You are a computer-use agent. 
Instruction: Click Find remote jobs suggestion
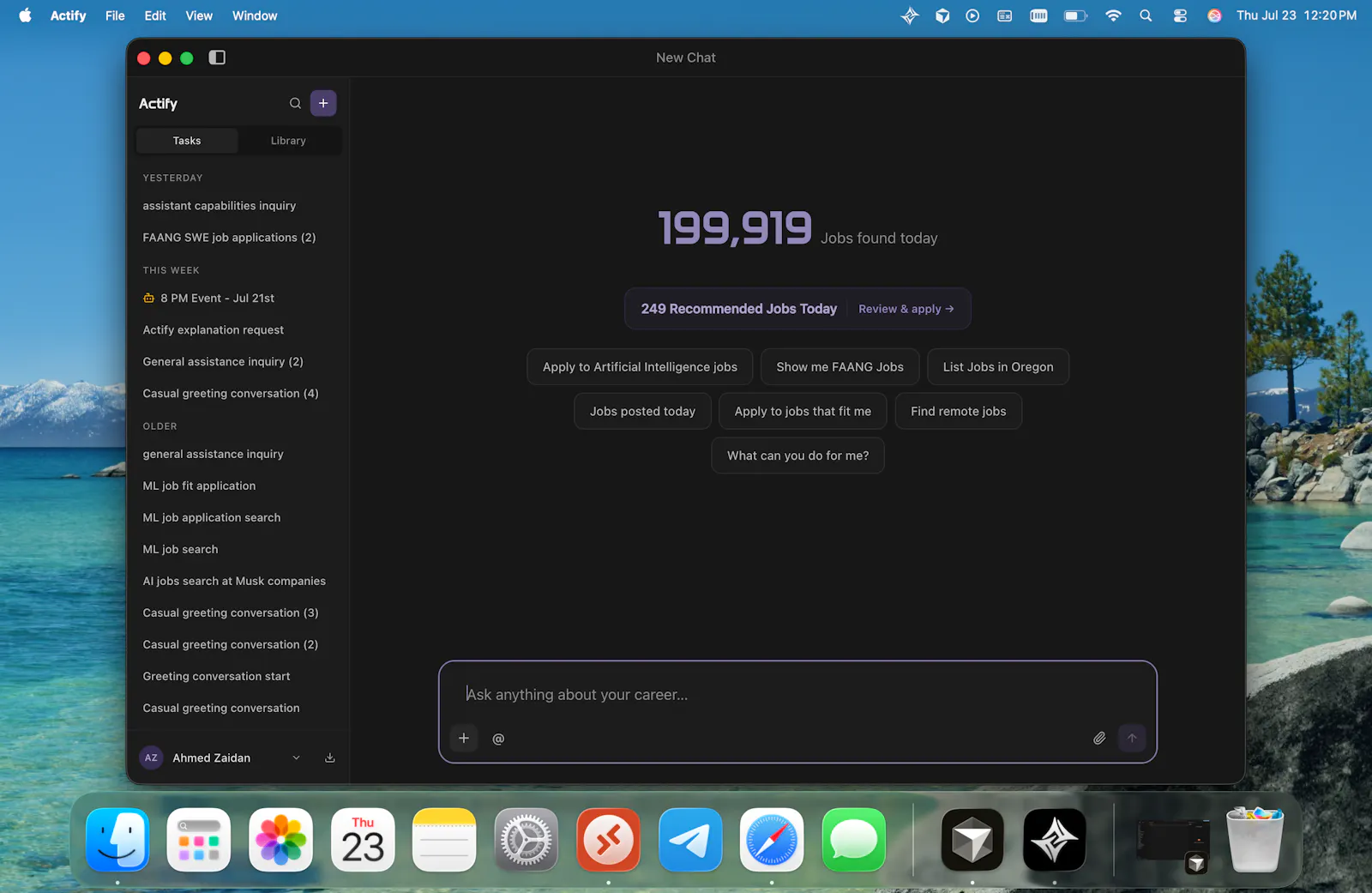[959, 411]
